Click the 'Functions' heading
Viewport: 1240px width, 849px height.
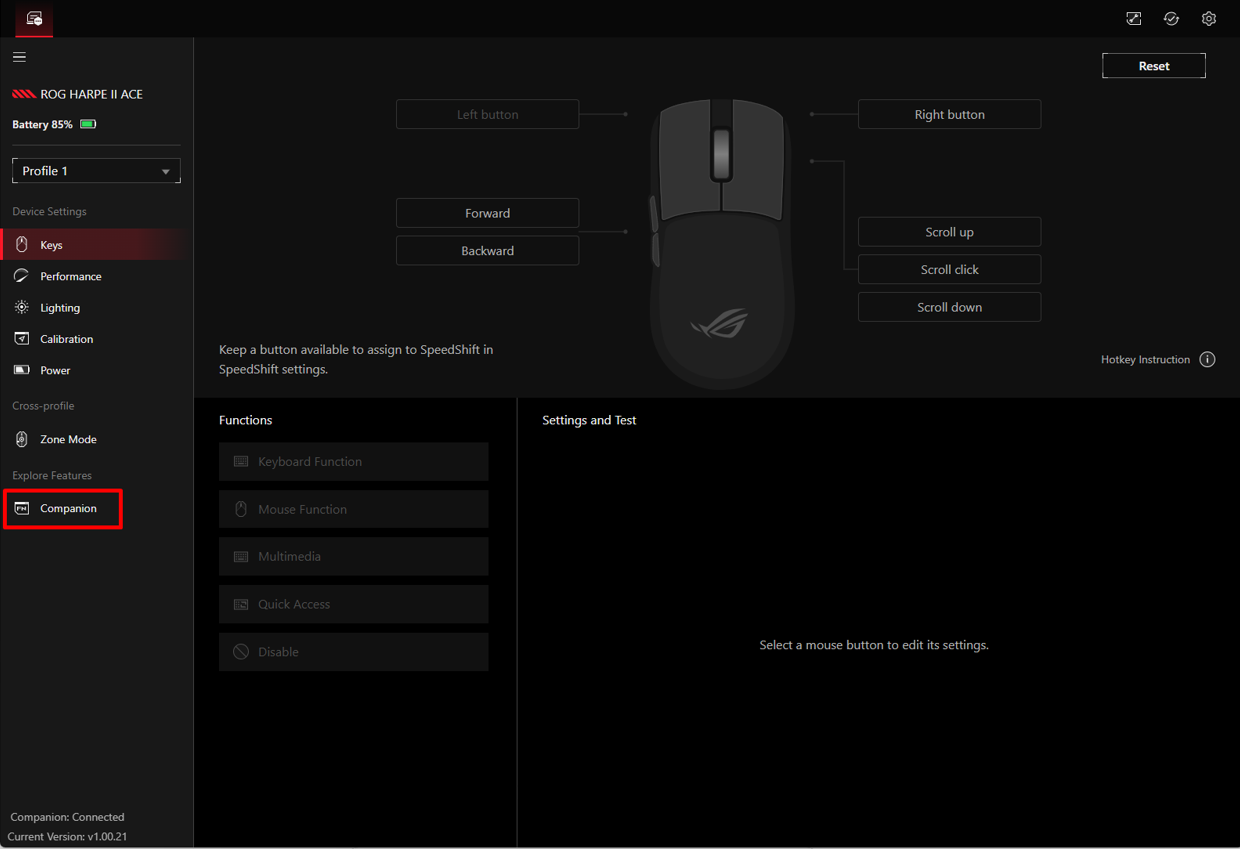coord(245,420)
